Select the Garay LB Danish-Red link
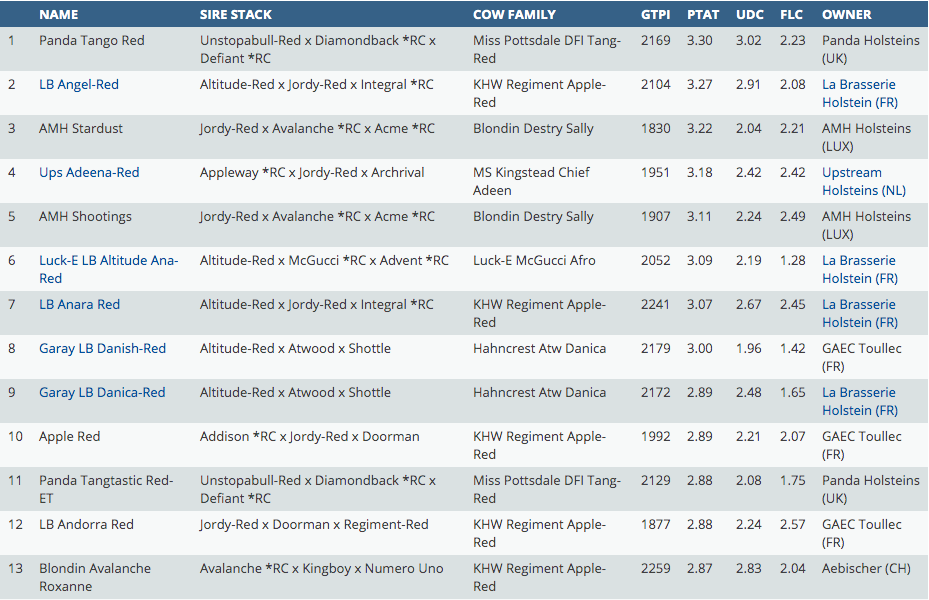Image resolution: width=929 pixels, height=600 pixels. click(102, 349)
